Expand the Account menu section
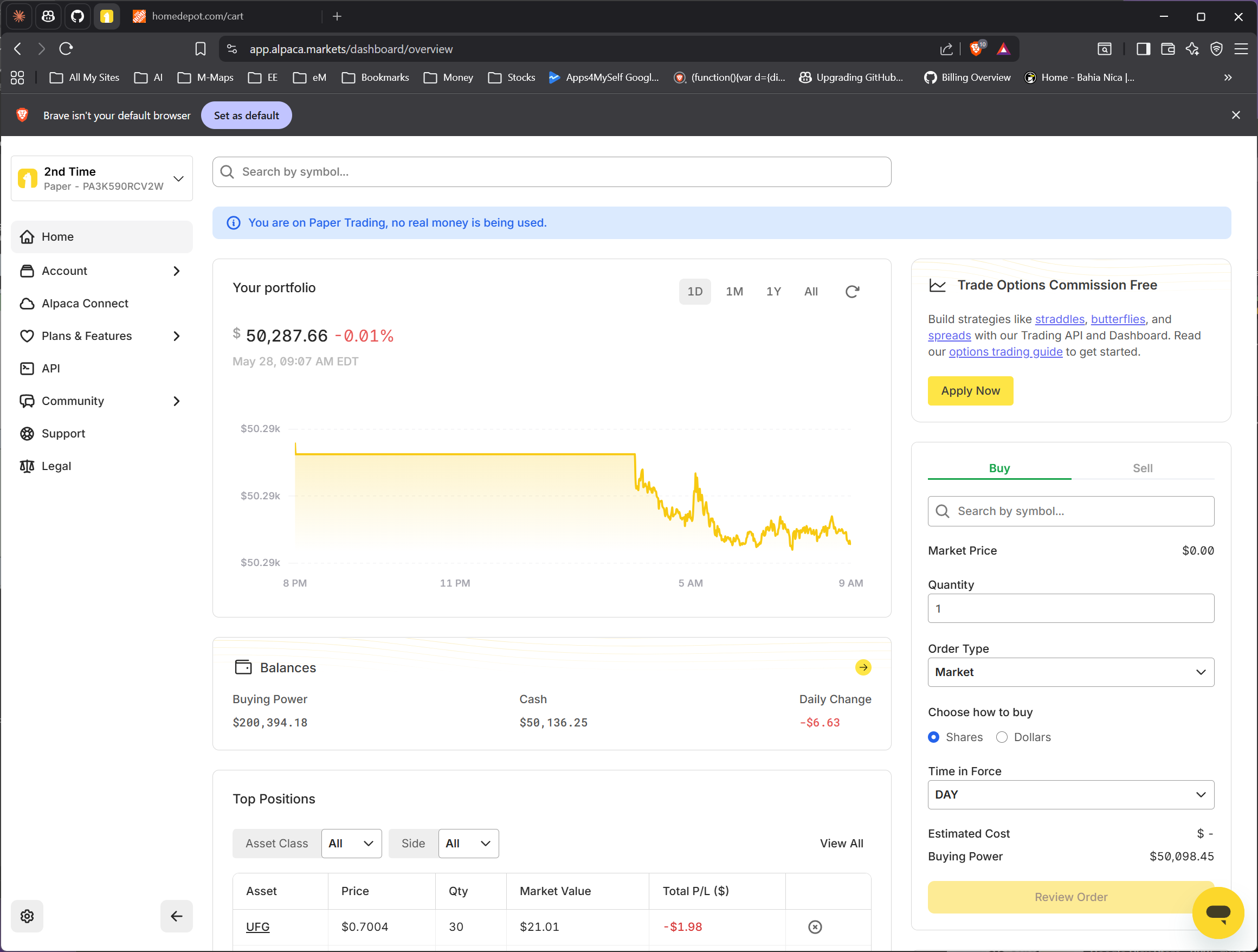The width and height of the screenshot is (1258, 952). (x=102, y=271)
